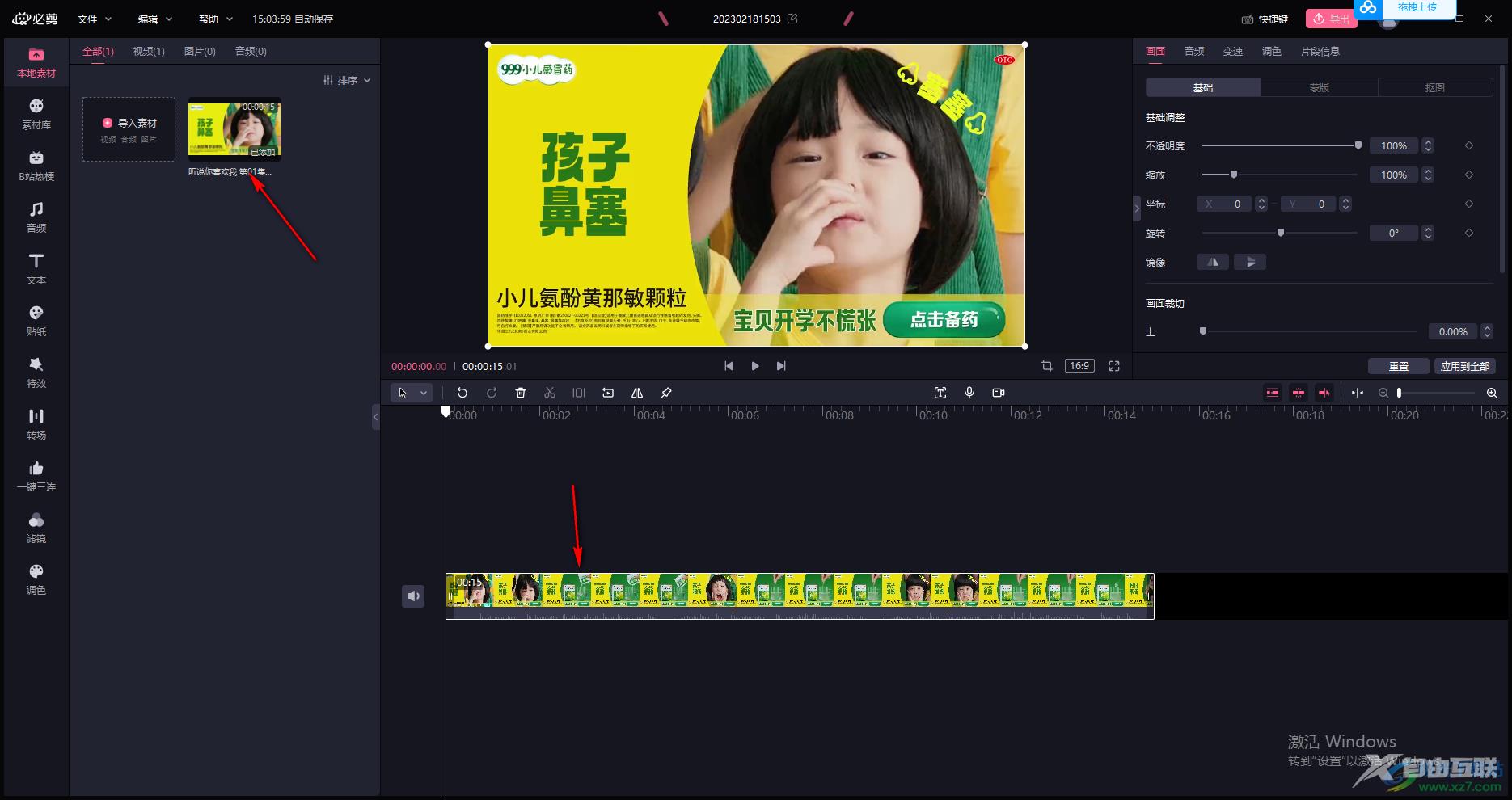Open the 文本 text panel
1512x800 pixels.
36,270
